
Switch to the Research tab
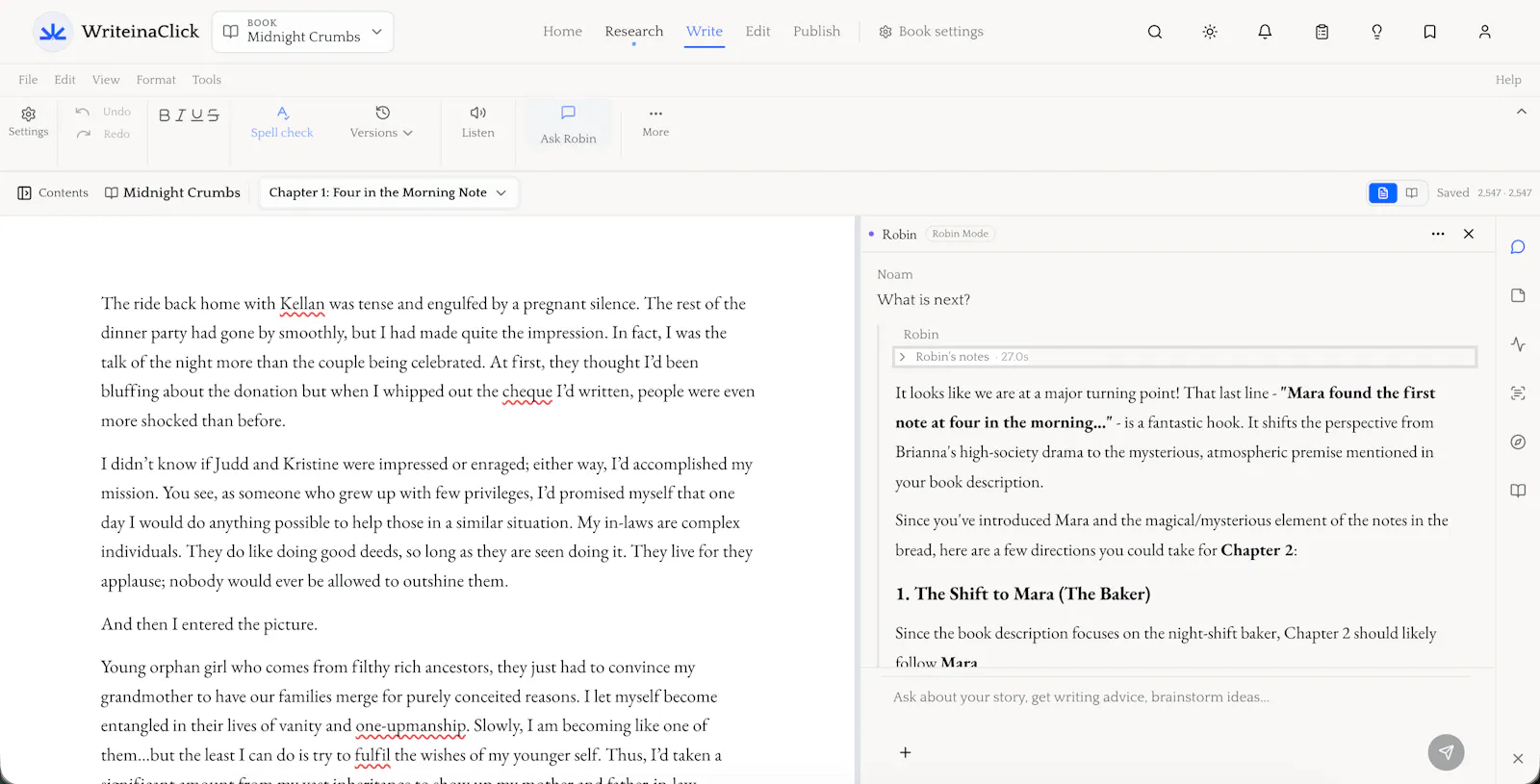click(633, 32)
